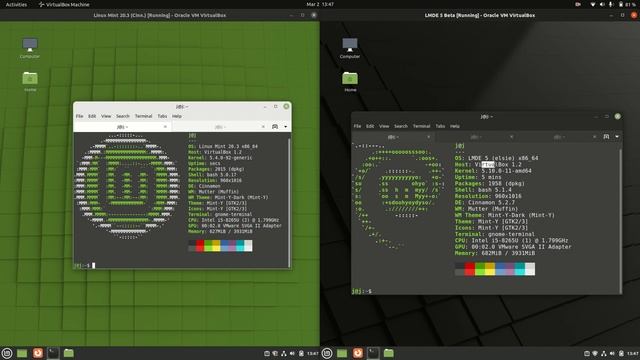This screenshot has height=360, width=640.
Task: Click Mint terminal vertical scrollbar
Action: pyautogui.click(x=289, y=202)
